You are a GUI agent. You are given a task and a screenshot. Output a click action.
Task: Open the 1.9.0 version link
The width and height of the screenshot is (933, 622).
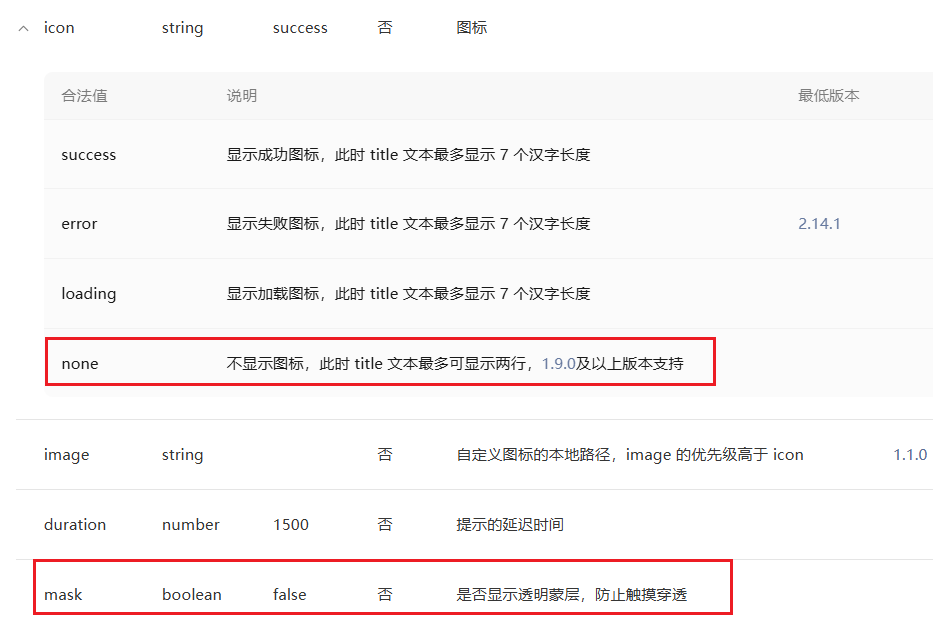pos(558,364)
